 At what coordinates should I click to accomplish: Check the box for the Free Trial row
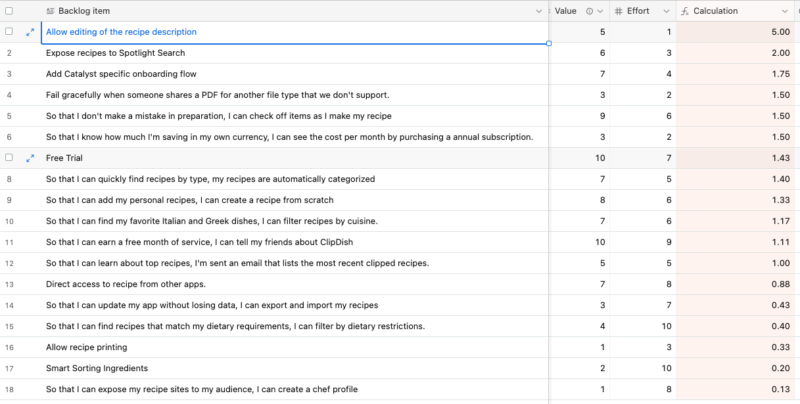9,158
